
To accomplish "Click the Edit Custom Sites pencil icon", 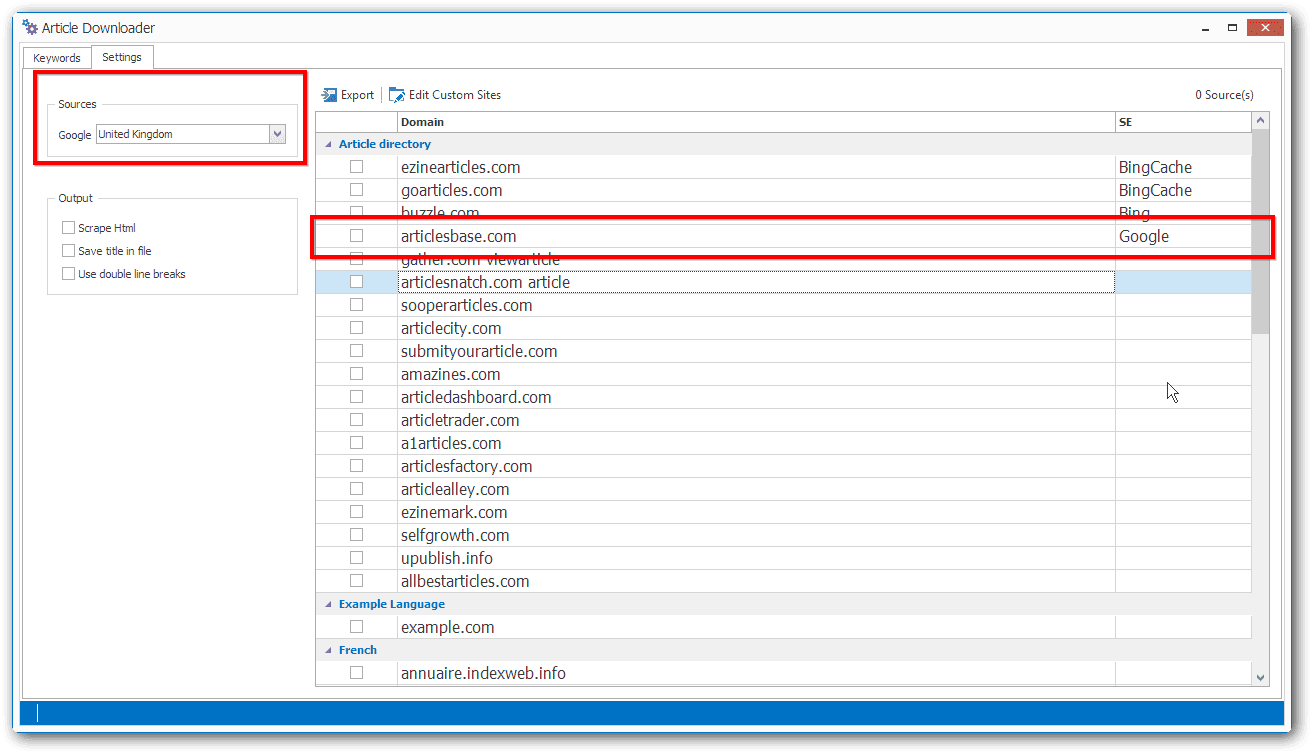I will (397, 95).
